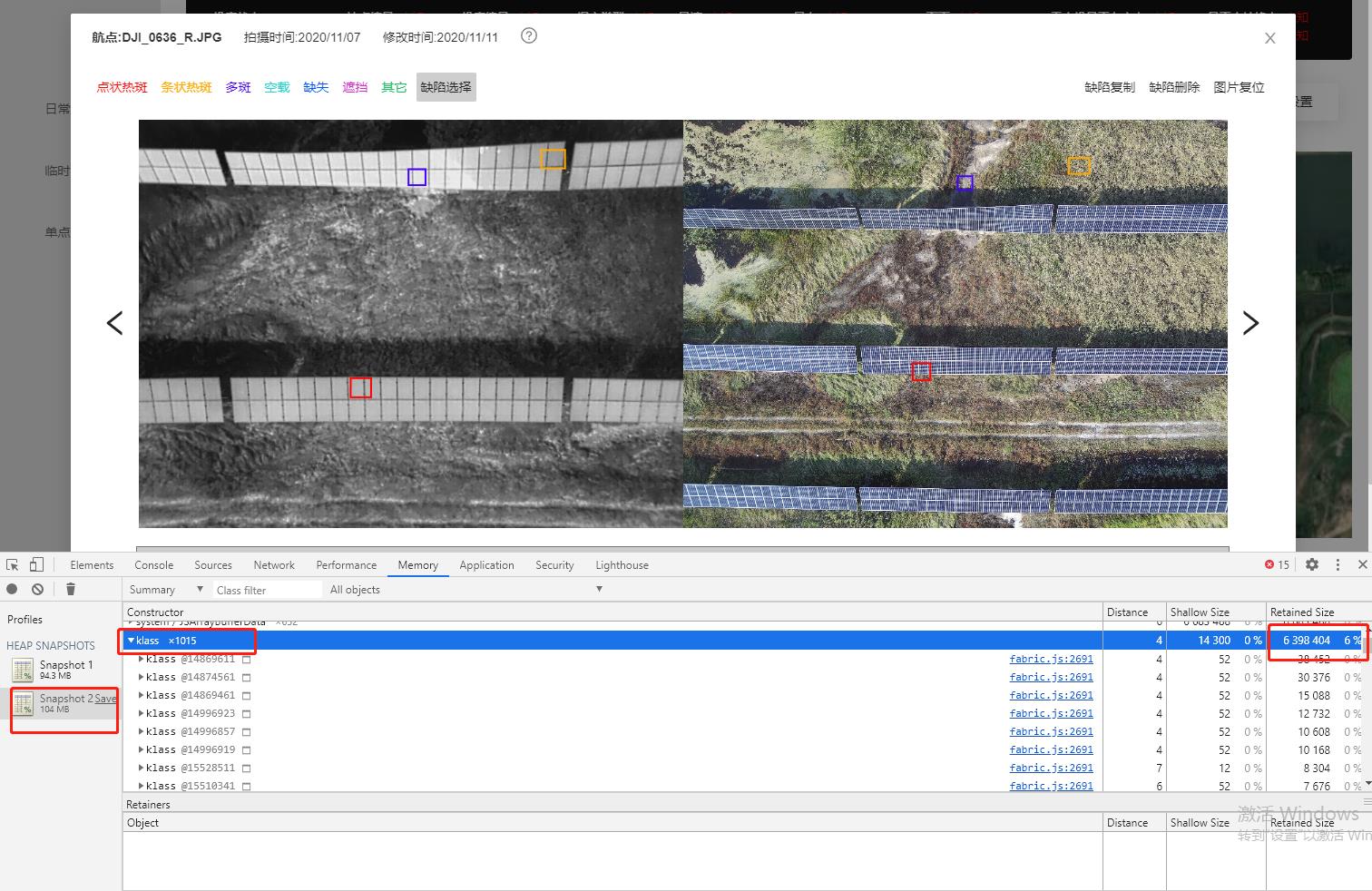The width and height of the screenshot is (1372, 891).
Task: Toggle the 空载 defect category
Action: [x=277, y=87]
